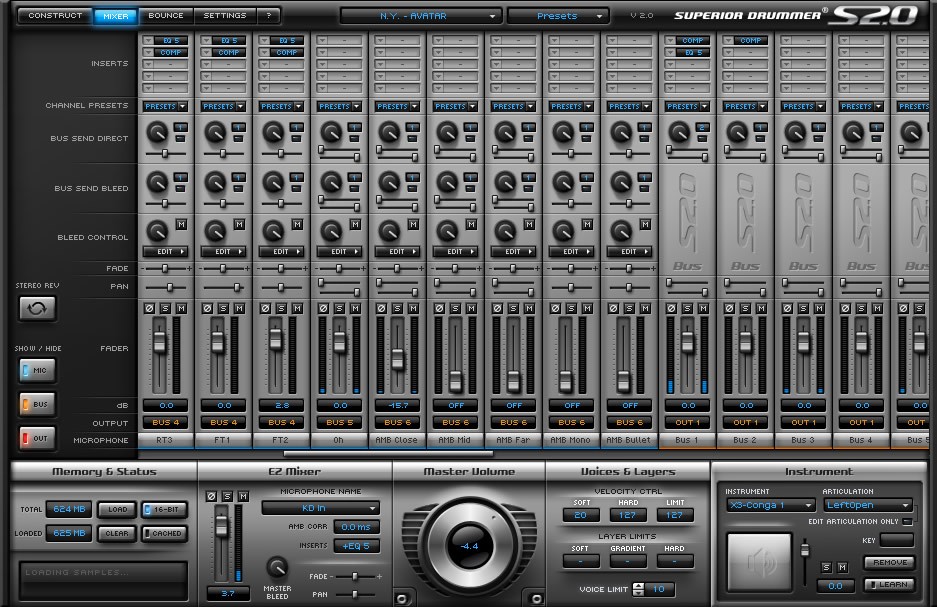Open the Bounce tab
This screenshot has width=937, height=607.
(x=166, y=16)
